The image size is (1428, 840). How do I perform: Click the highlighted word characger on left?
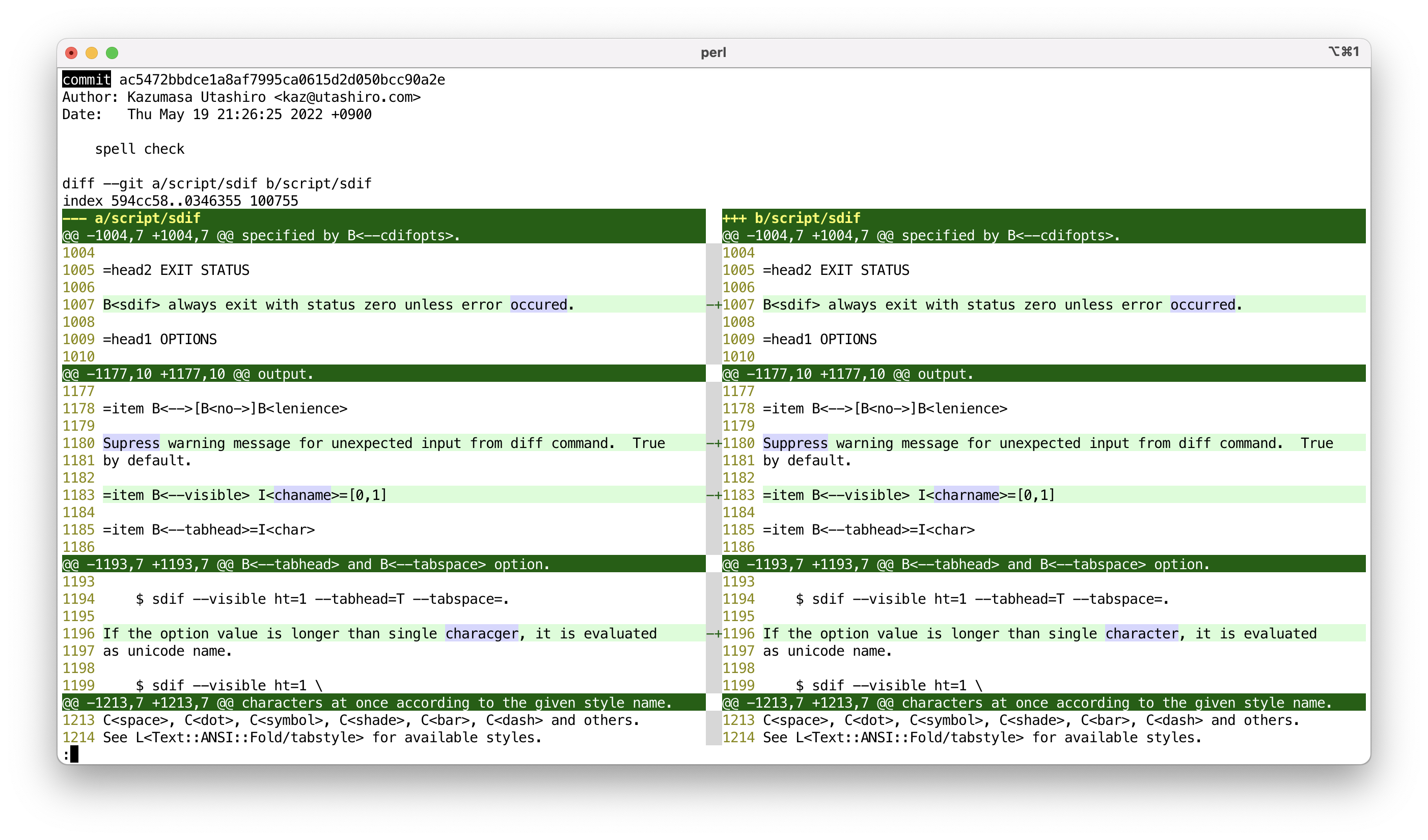click(482, 633)
